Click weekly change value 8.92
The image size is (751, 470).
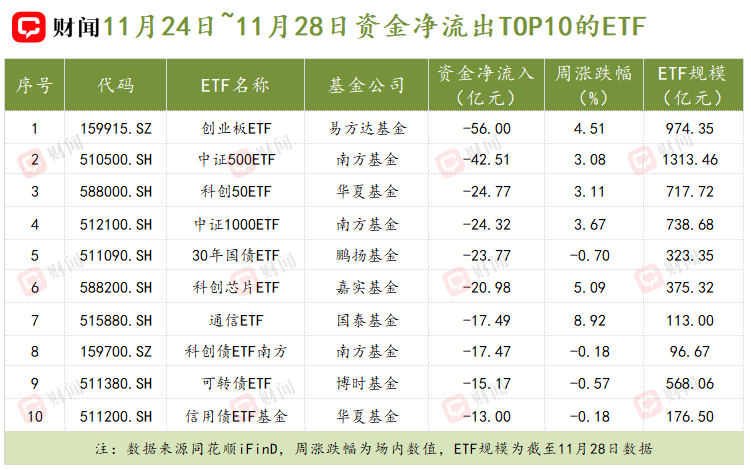pyautogui.click(x=590, y=320)
